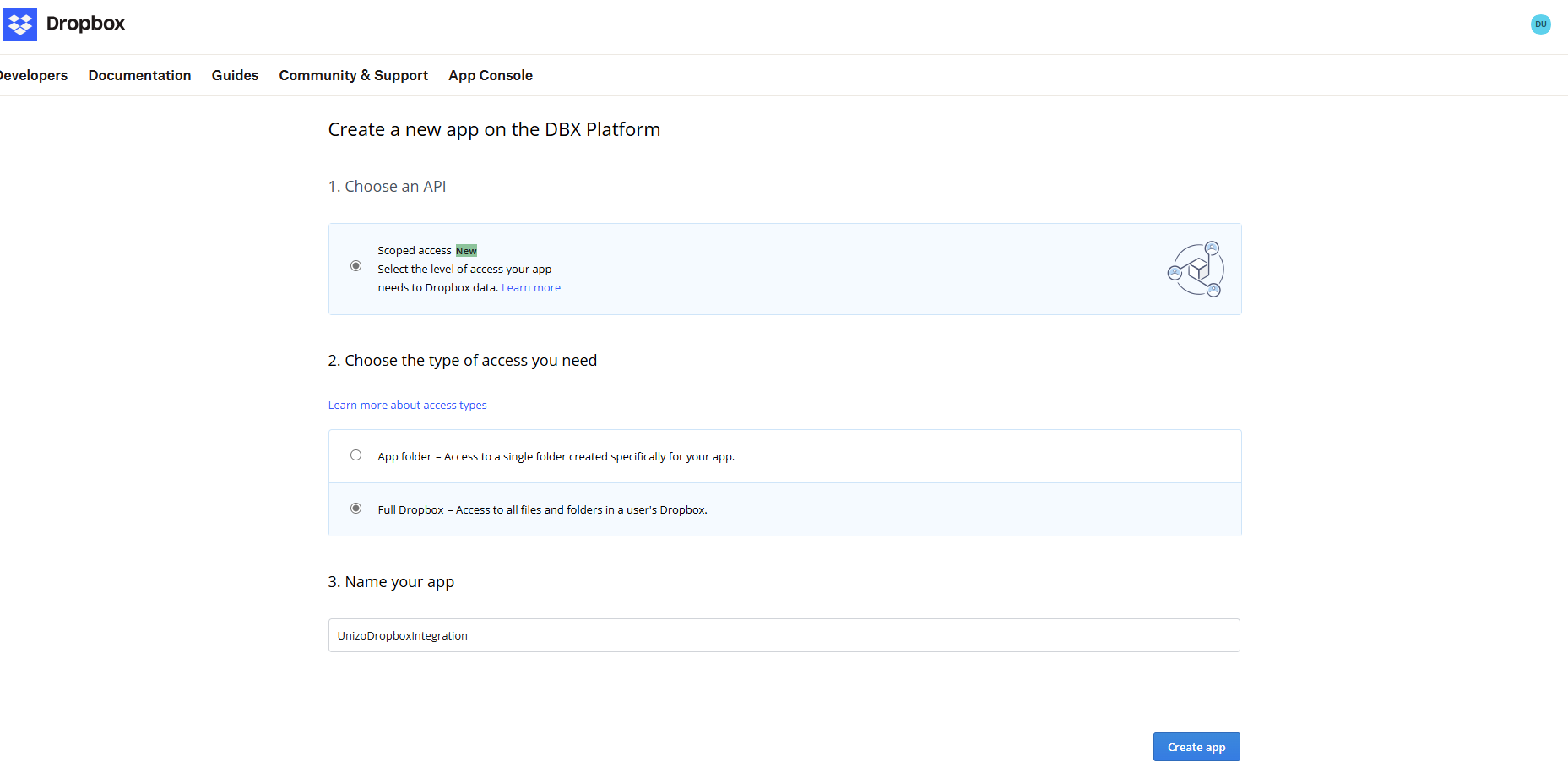Click the New badge next to Scoped access
The width and height of the screenshot is (1568, 784).
click(466, 250)
